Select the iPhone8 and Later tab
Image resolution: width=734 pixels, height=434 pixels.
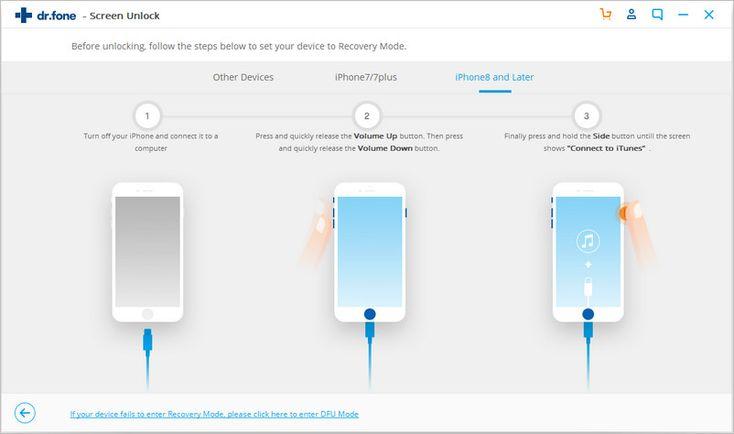pyautogui.click(x=494, y=77)
